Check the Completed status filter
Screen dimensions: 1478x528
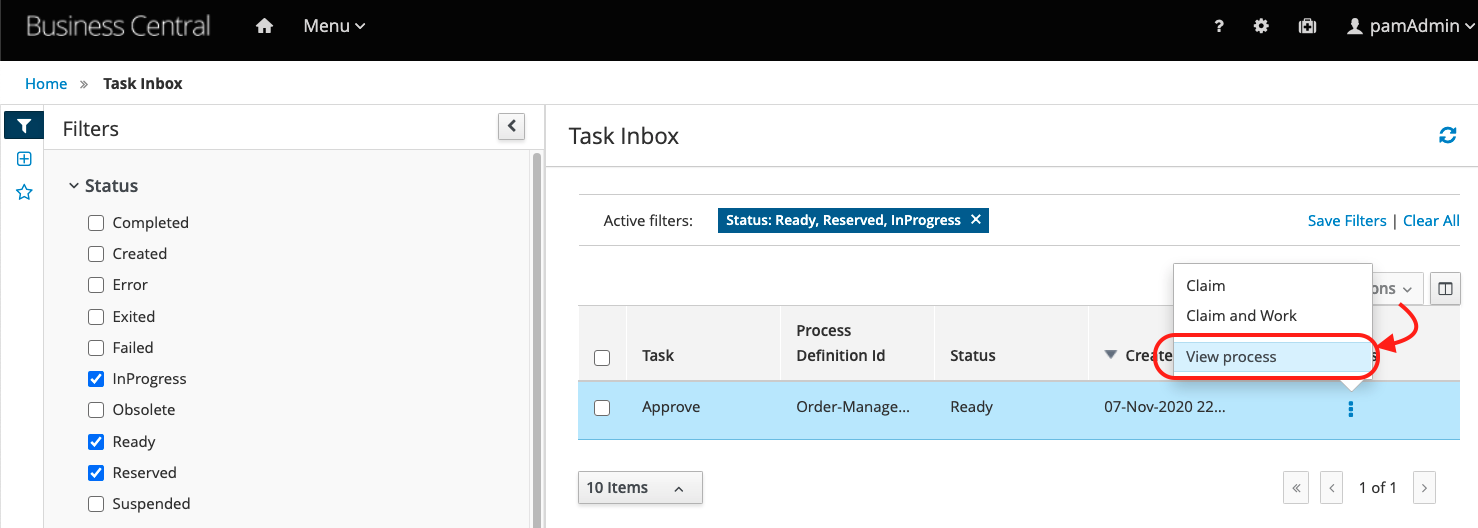click(96, 223)
